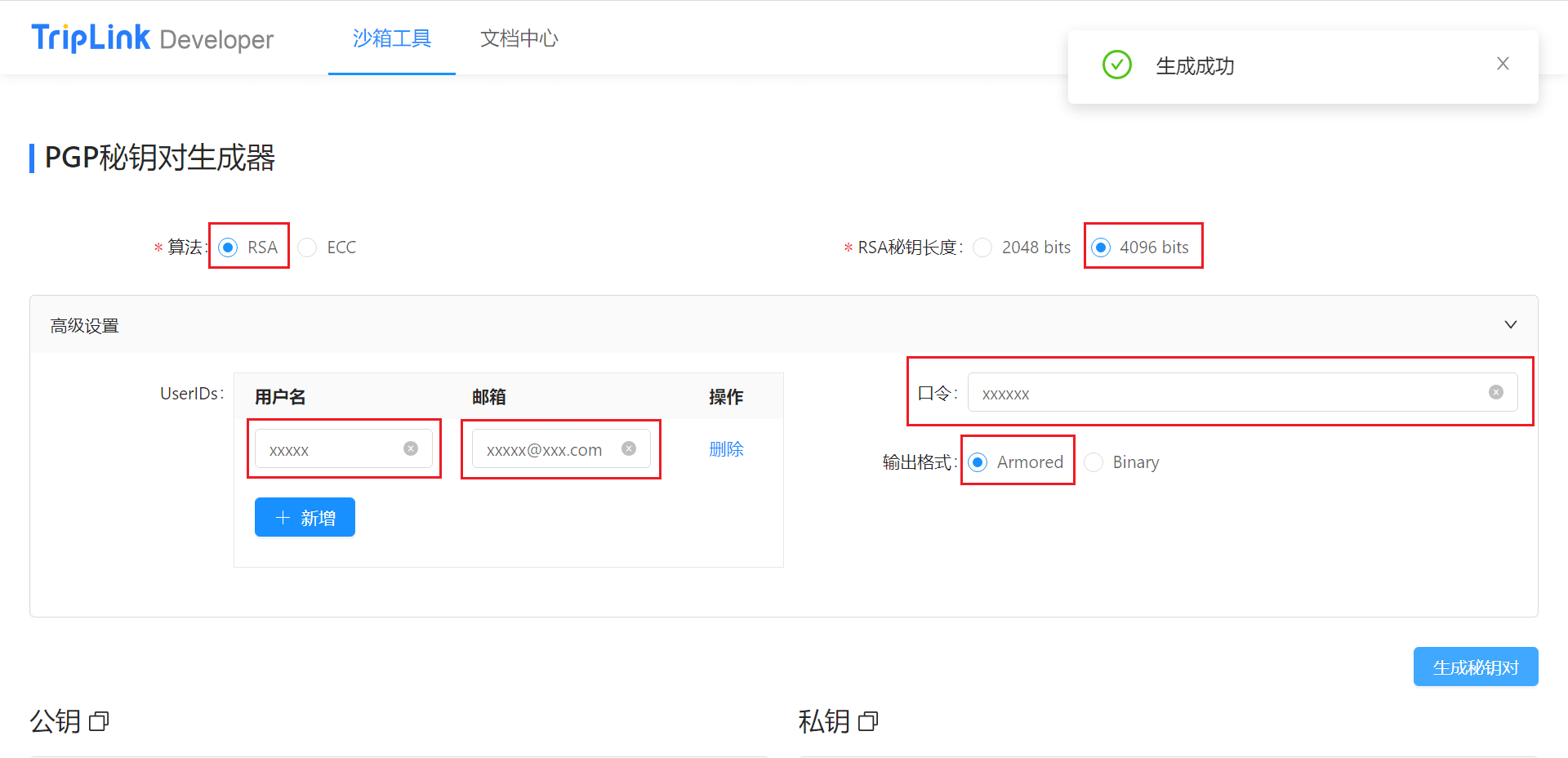
Task: Focus the 口令 passphrase input field
Action: click(1225, 393)
